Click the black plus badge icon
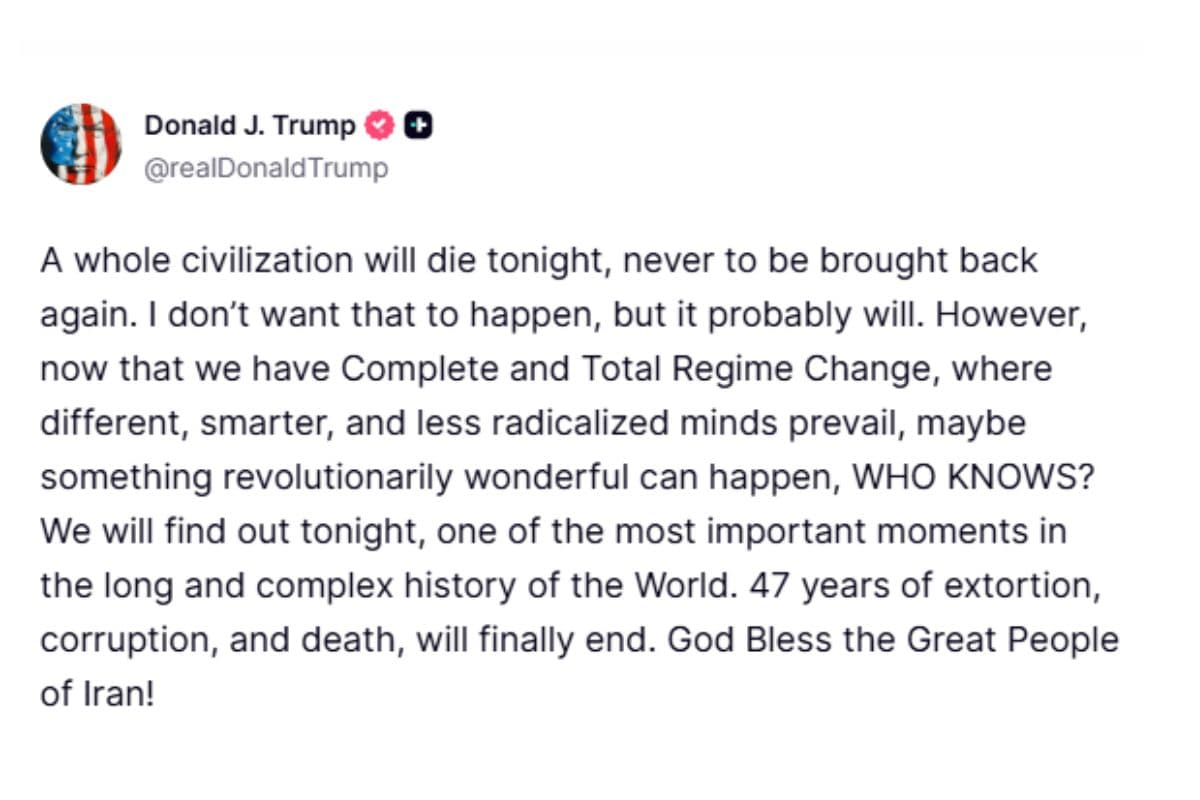Screen dimensions: 1200x800 coord(418,126)
